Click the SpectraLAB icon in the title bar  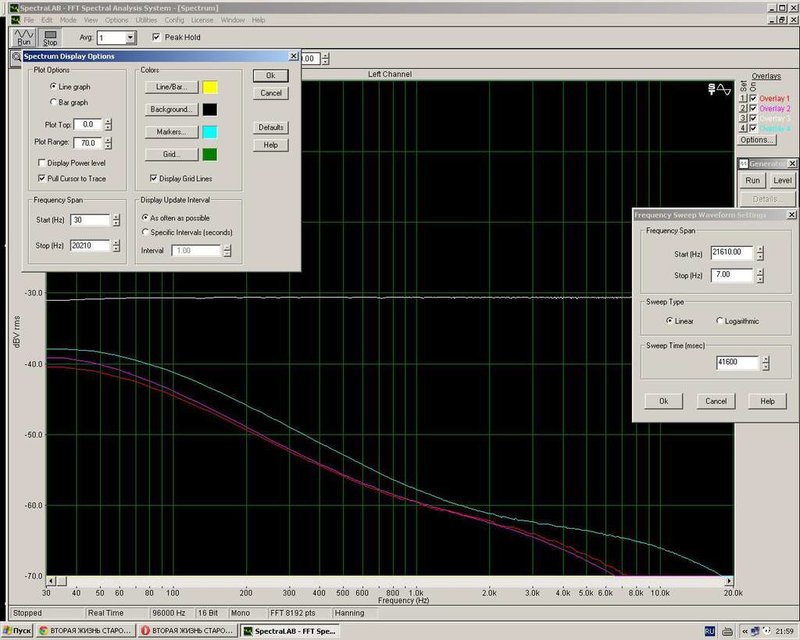(x=15, y=8)
